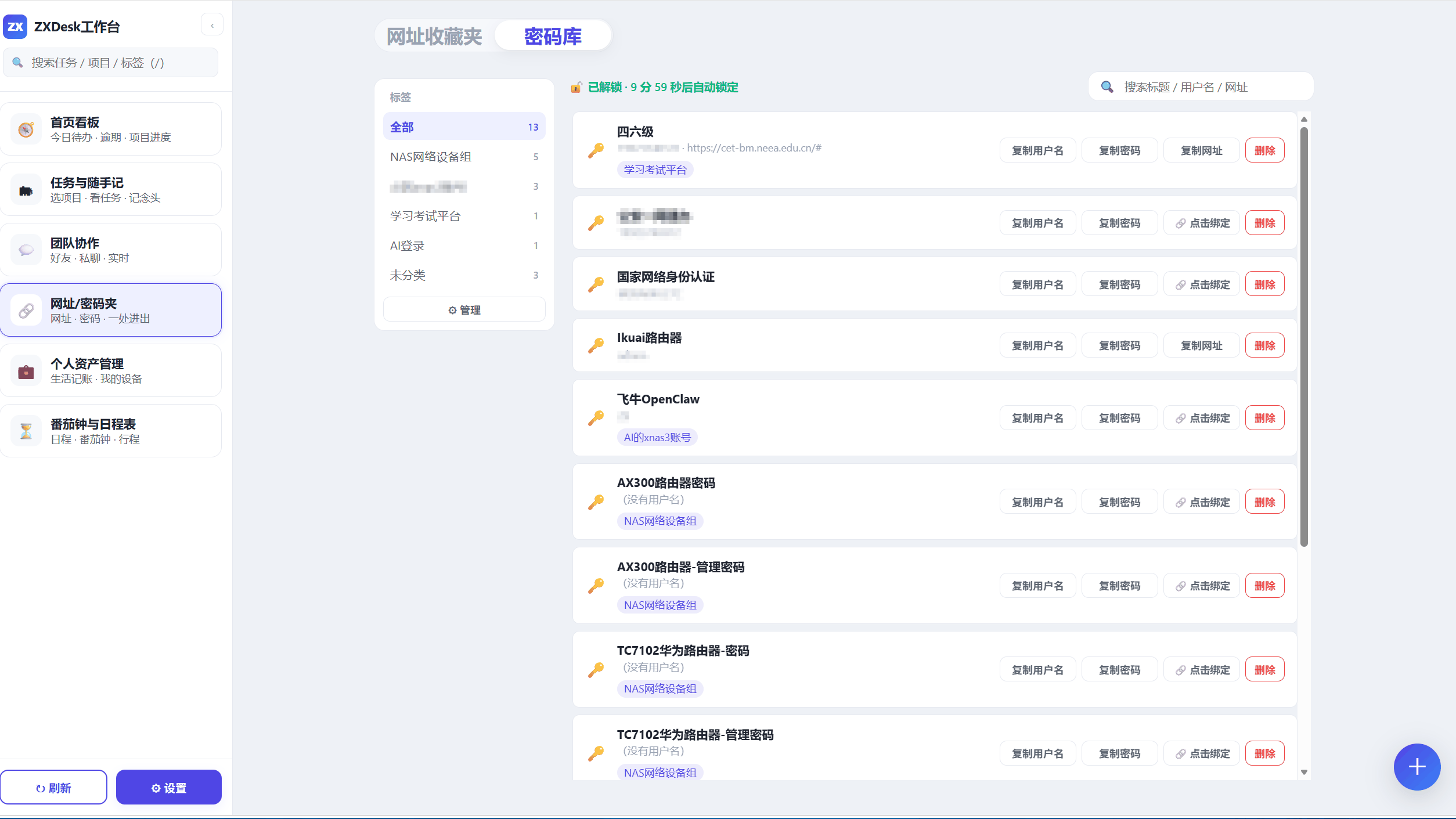Screen dimensions: 1456x819
Task: Delete the 飞牛OpenClaw entry
Action: tap(1265, 418)
